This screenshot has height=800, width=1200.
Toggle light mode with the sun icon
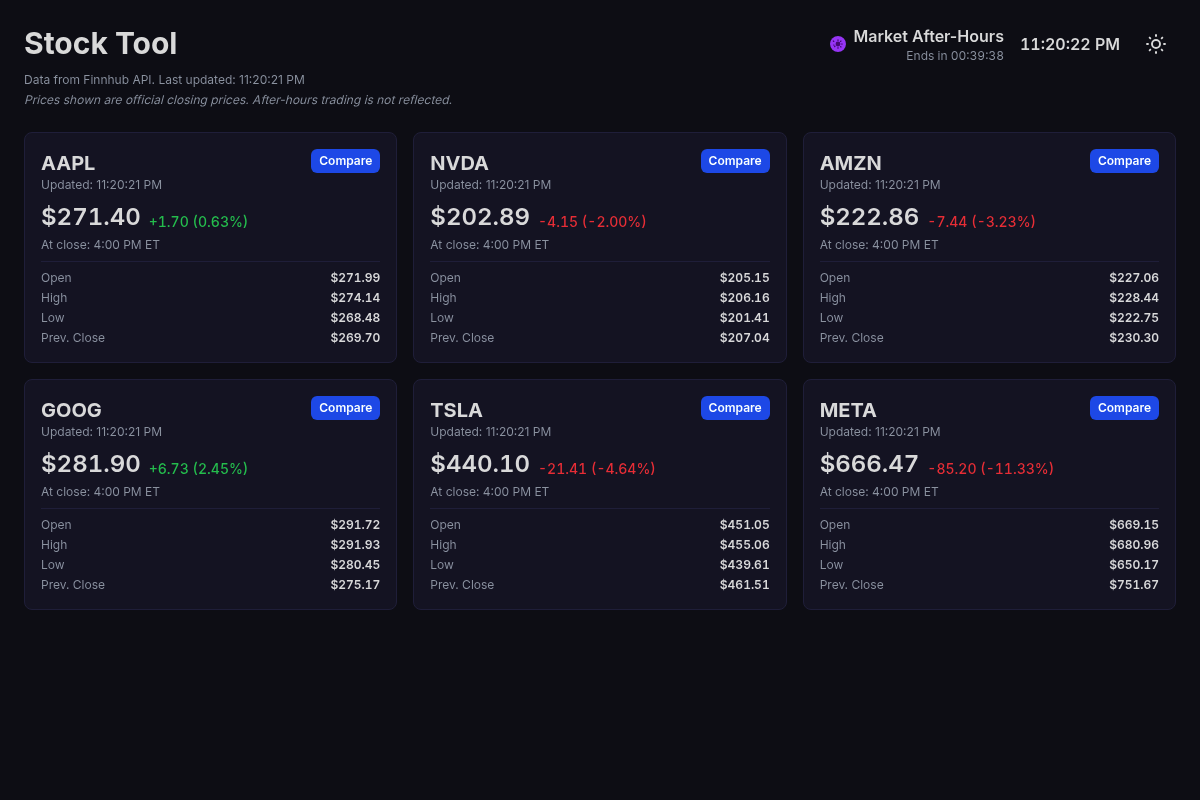[1155, 44]
